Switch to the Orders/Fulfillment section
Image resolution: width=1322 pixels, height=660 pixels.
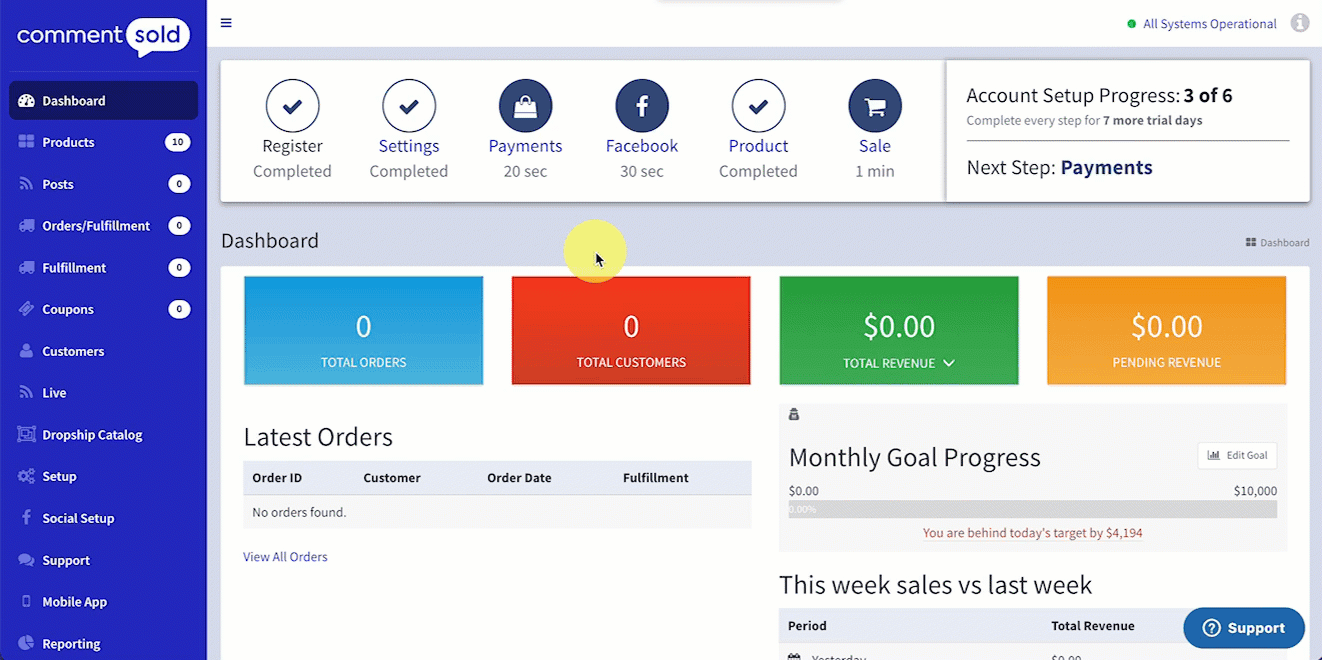(x=97, y=225)
